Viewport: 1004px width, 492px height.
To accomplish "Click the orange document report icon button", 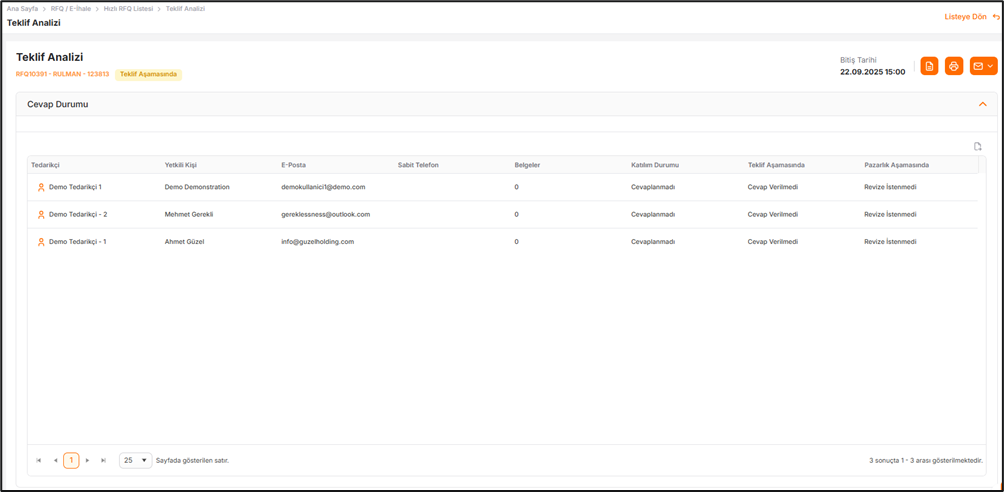I will coord(929,66).
